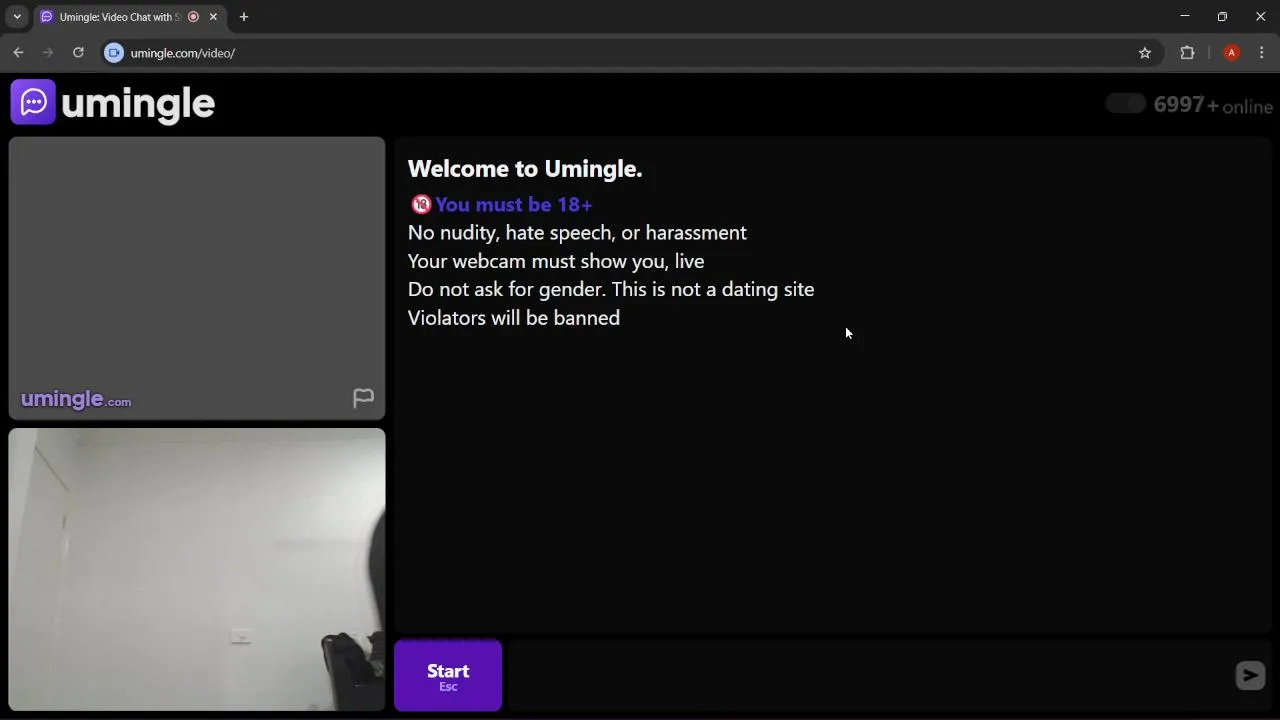Click the "Violators will be banned" line
The width and height of the screenshot is (1280, 720).
pyautogui.click(x=514, y=318)
